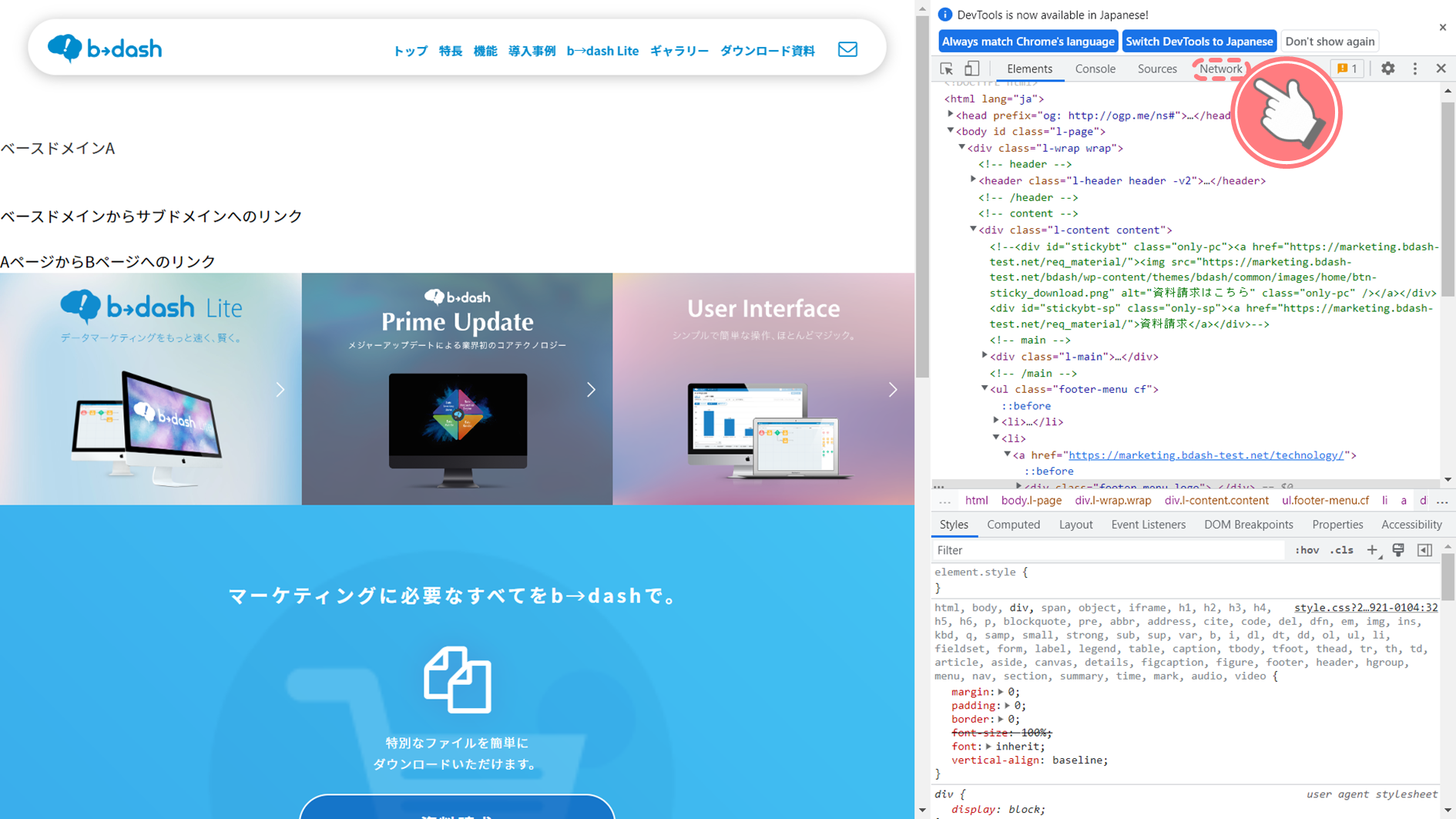Click the issues warning badge showing 1
The image size is (1456, 819).
(1347, 69)
